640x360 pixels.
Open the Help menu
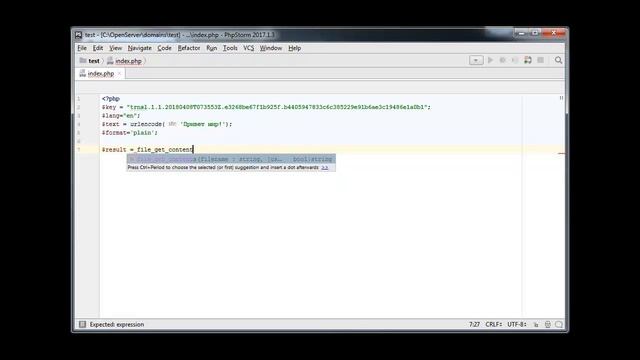(x=294, y=48)
